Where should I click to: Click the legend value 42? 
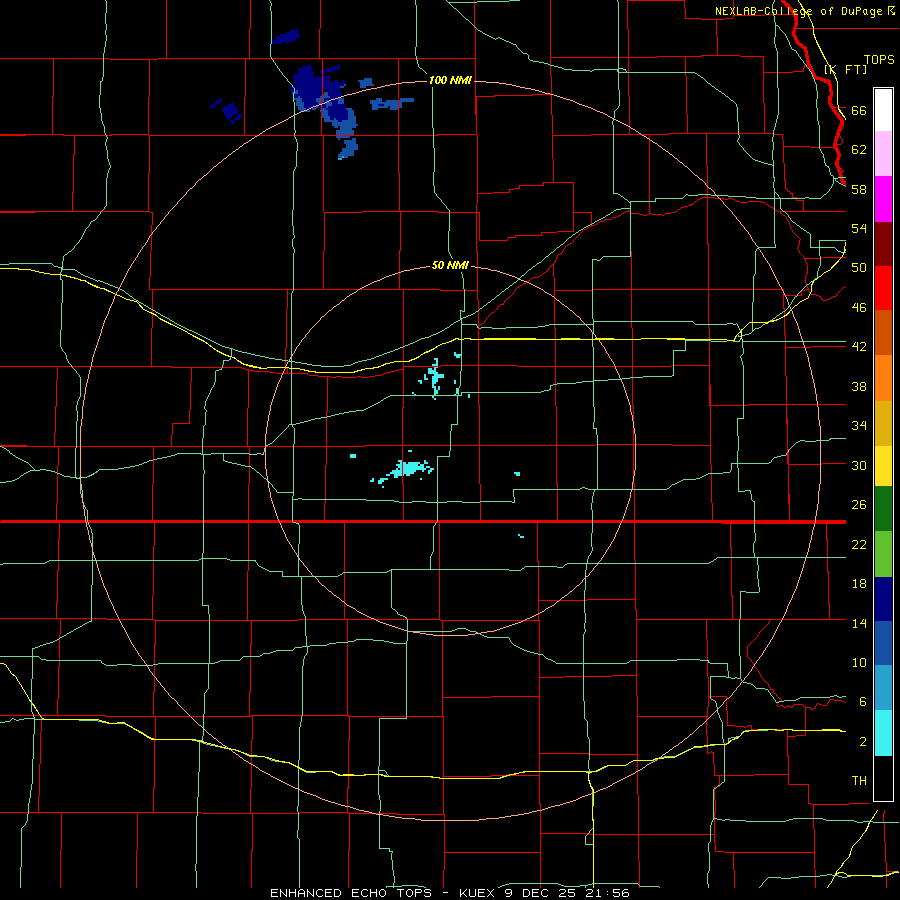coord(859,347)
